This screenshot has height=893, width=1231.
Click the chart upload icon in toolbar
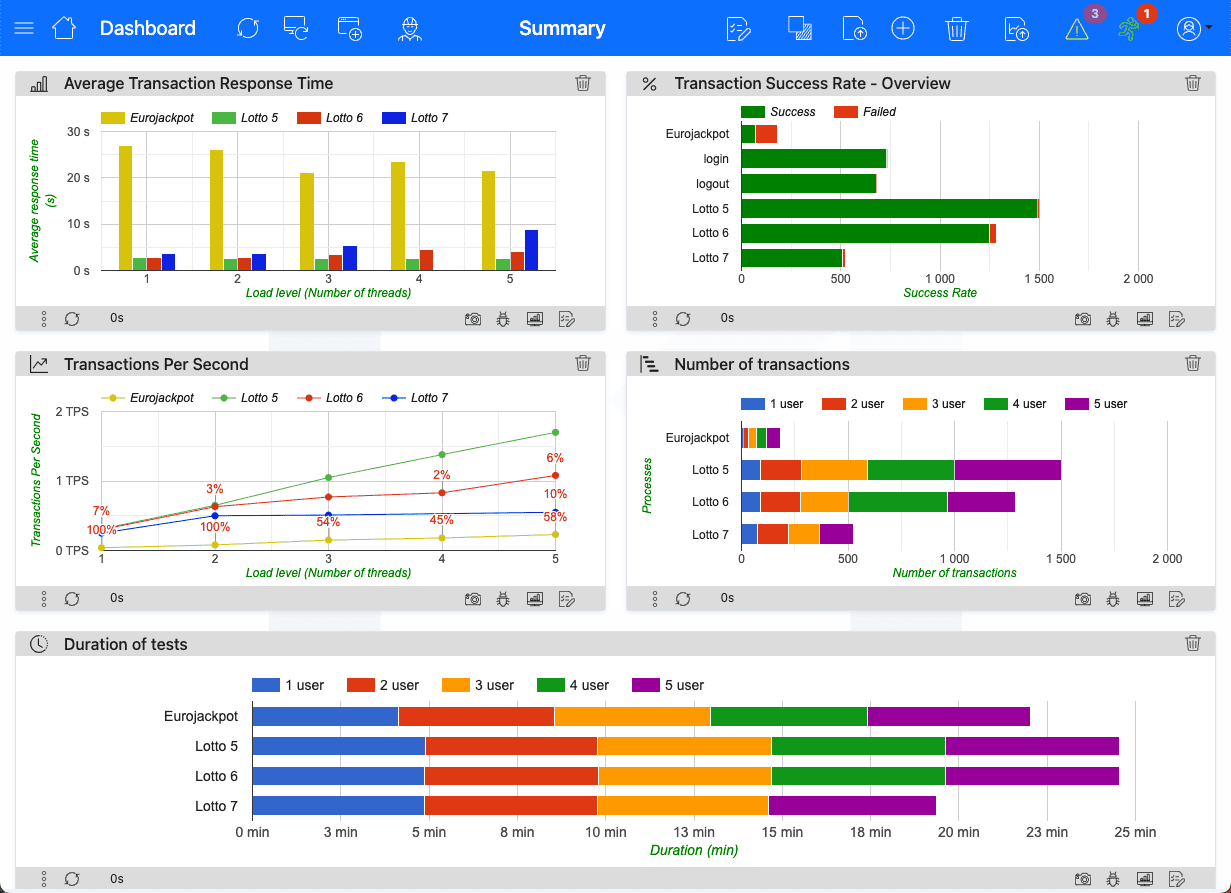click(x=1017, y=28)
